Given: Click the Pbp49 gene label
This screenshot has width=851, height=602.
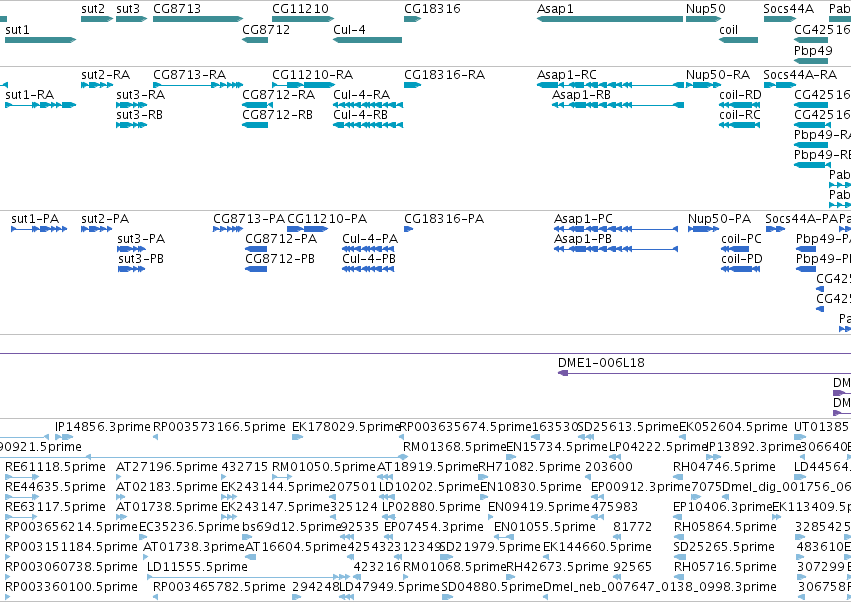Looking at the screenshot, I should [813, 50].
